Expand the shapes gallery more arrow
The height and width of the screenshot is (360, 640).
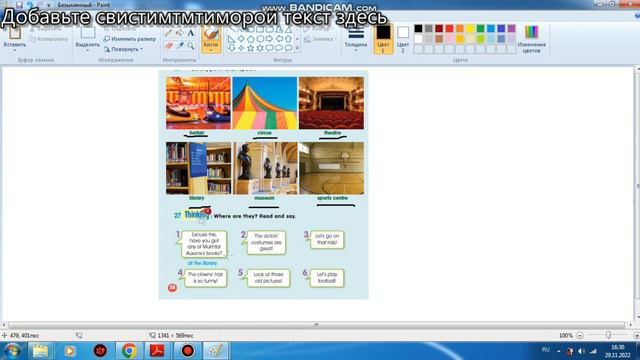(x=297, y=48)
